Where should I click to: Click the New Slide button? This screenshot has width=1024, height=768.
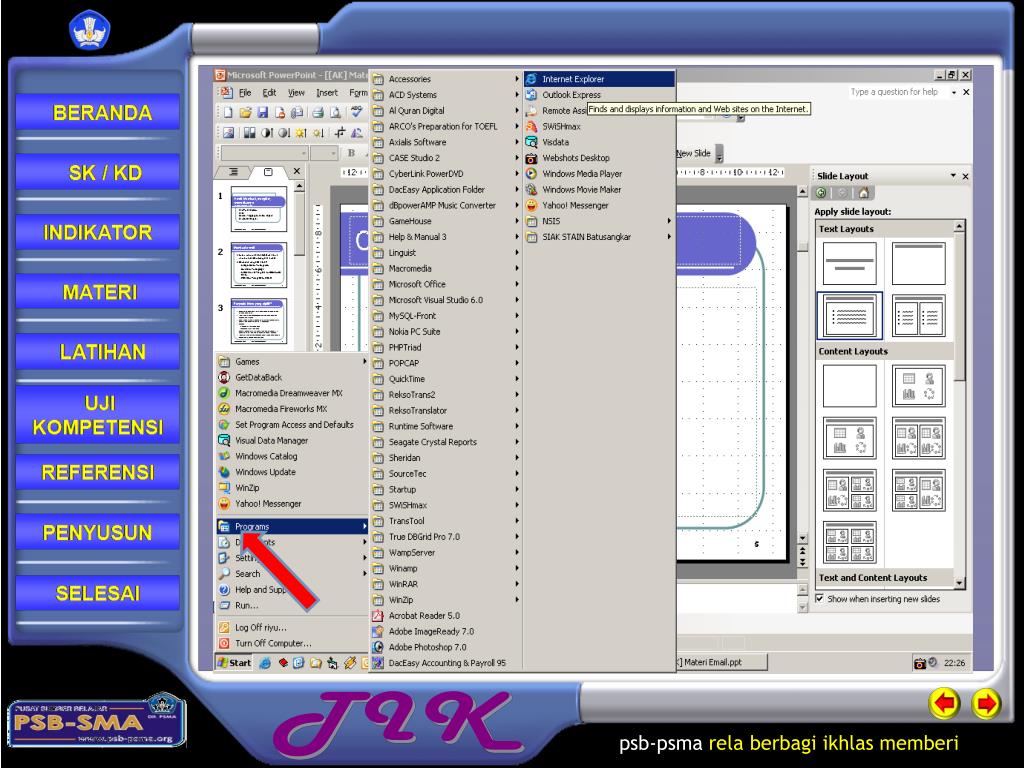click(x=693, y=153)
